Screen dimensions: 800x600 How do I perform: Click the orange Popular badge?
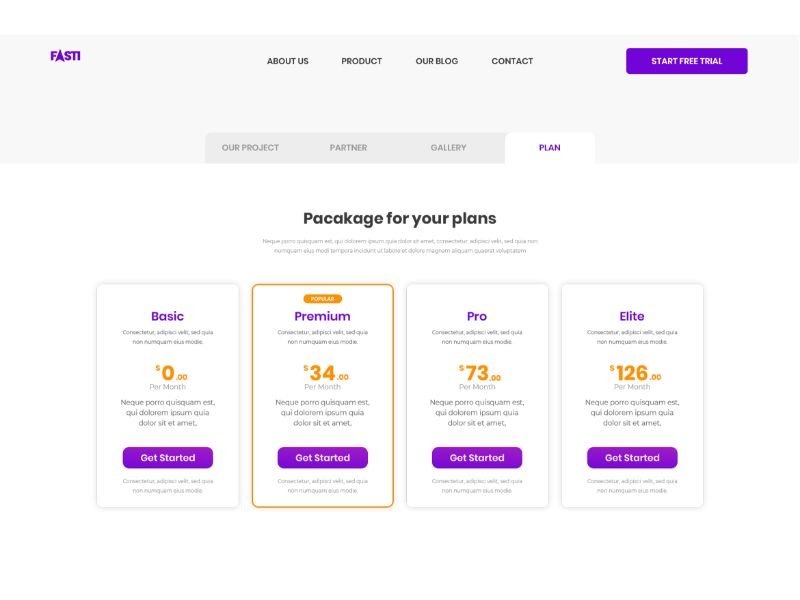pos(322,299)
